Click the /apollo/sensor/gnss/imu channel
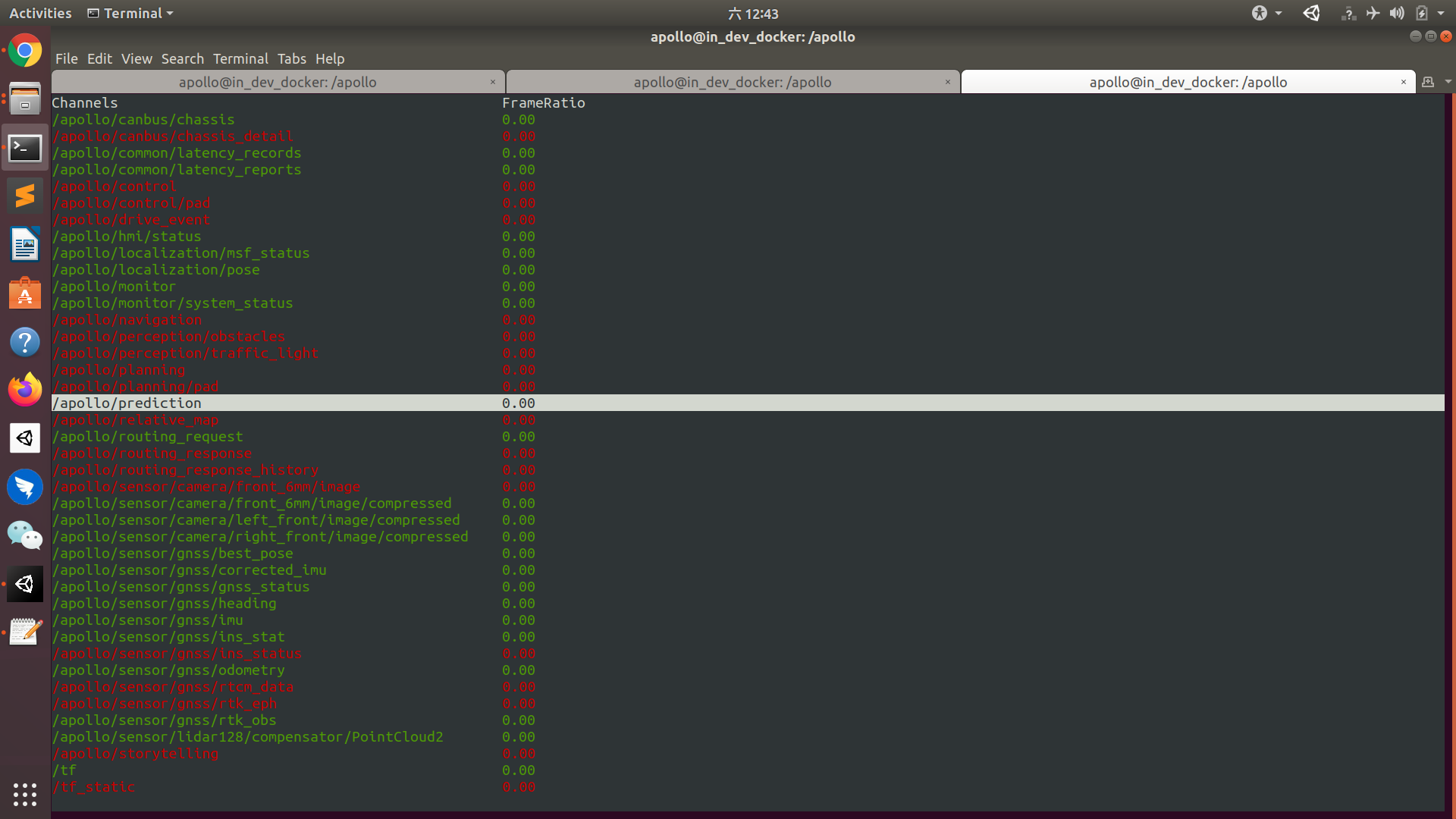 tap(147, 620)
